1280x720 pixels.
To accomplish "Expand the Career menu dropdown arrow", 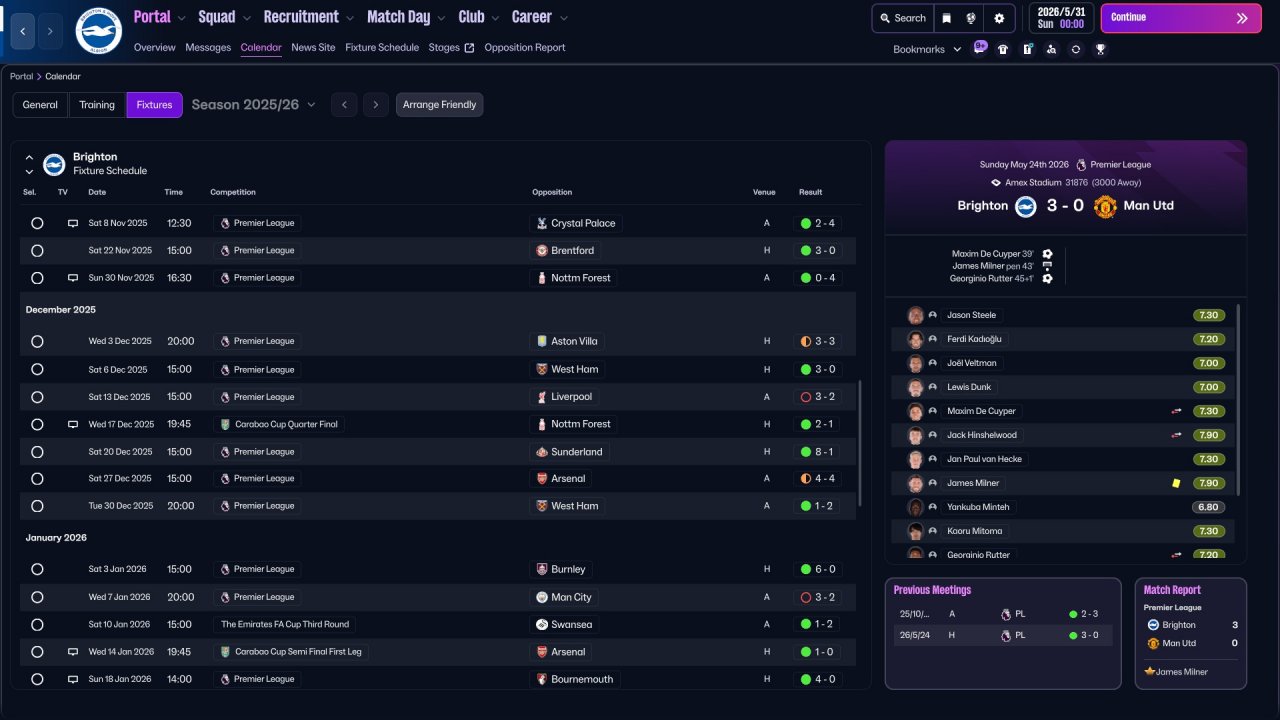I will pos(563,18).
